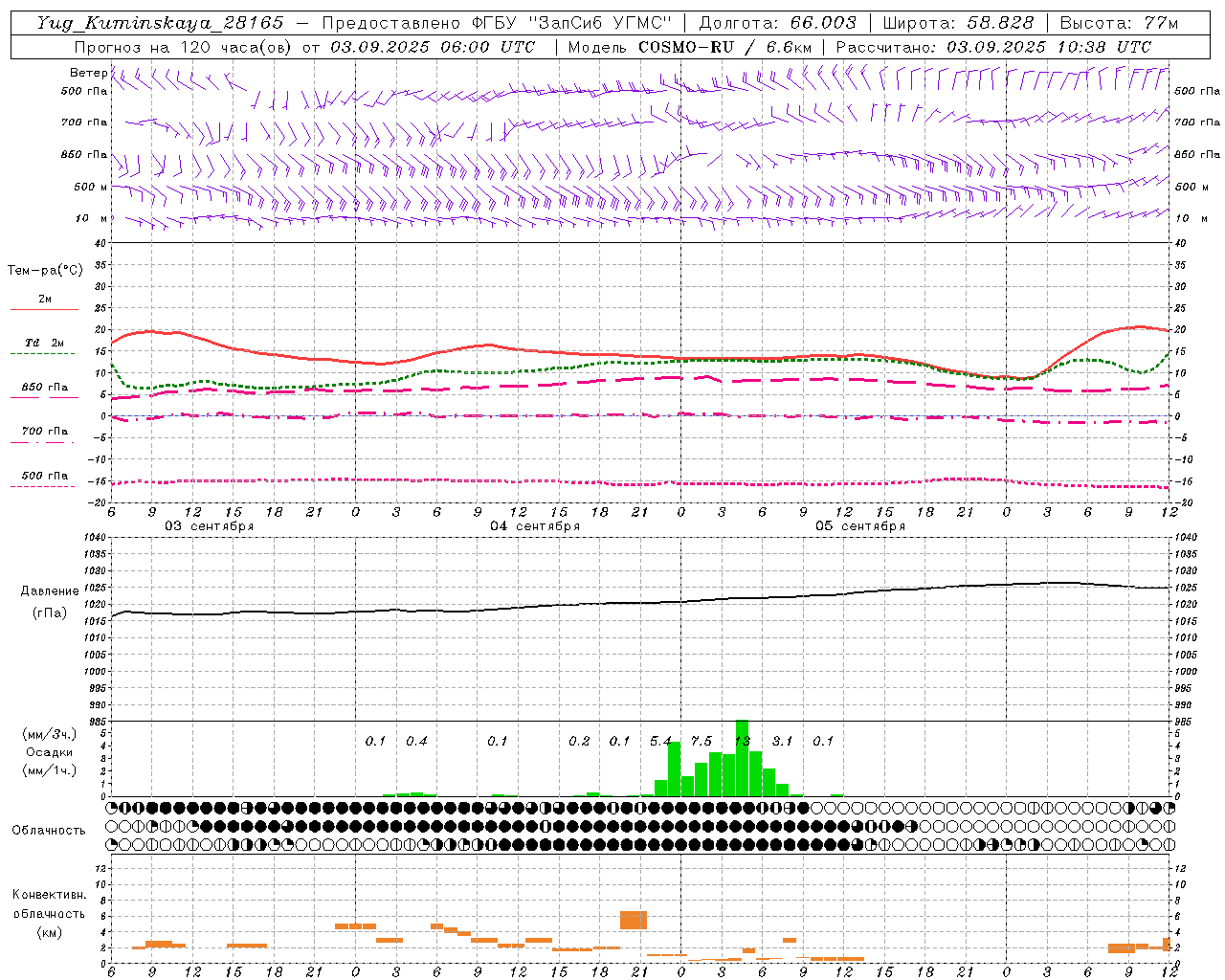Click the tallest green precipitation bar
Screen dimensions: 1225x980
coord(742,758)
